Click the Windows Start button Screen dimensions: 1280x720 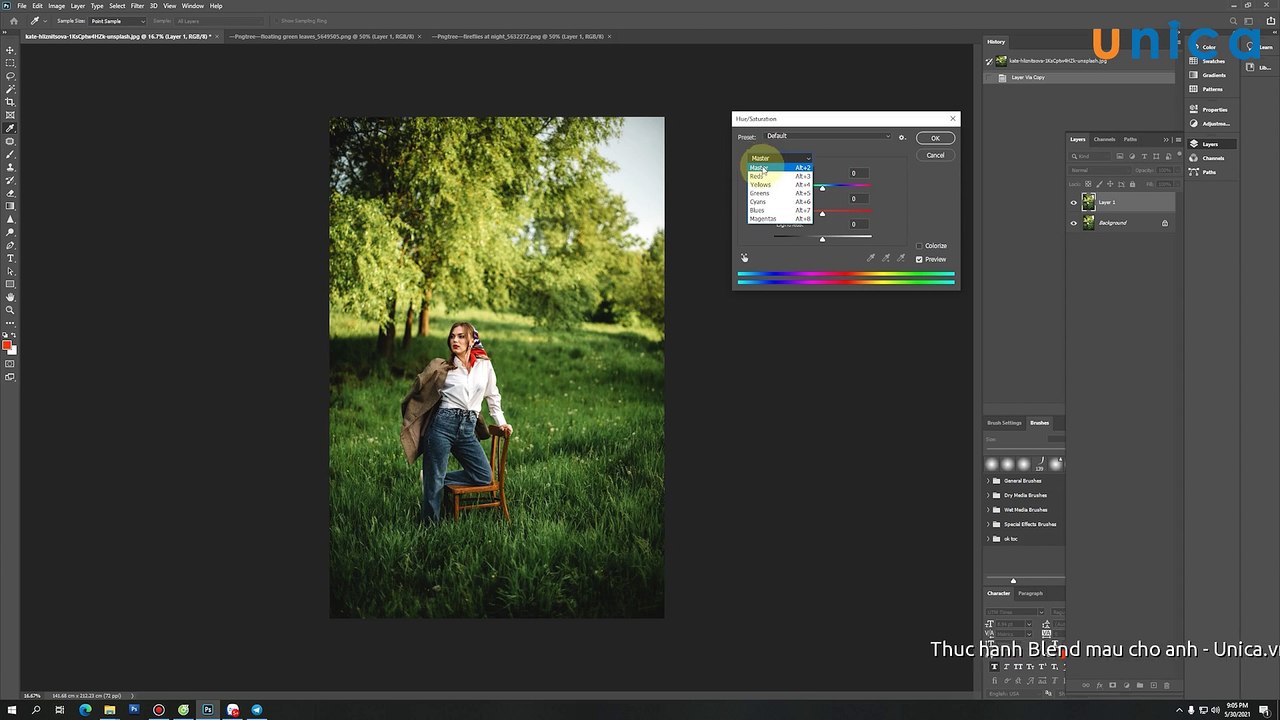11,710
